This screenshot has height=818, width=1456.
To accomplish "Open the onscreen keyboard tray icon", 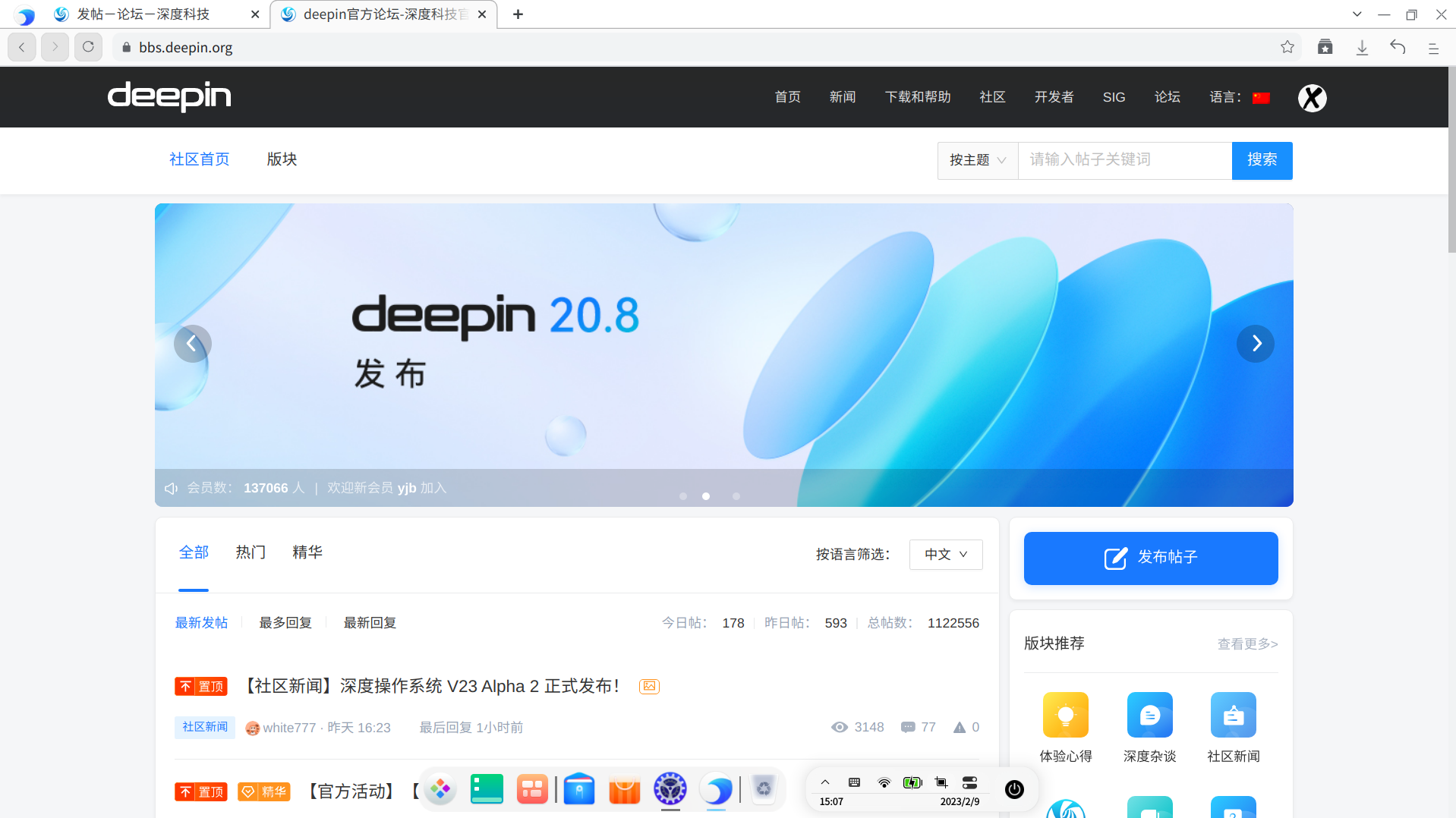I will point(854,782).
